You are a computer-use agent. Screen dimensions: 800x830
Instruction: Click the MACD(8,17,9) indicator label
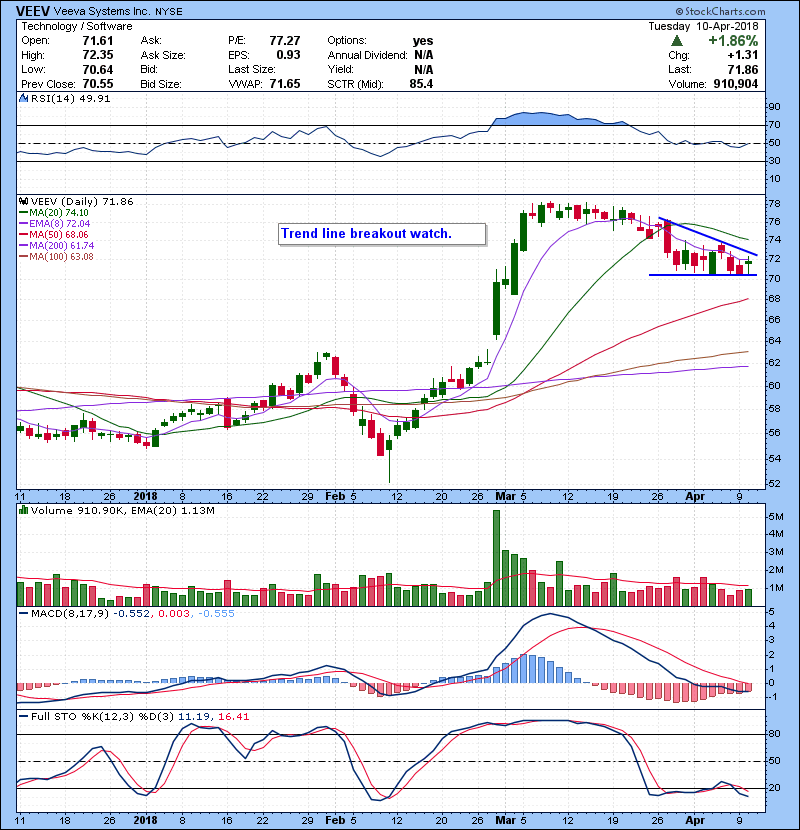(69, 613)
